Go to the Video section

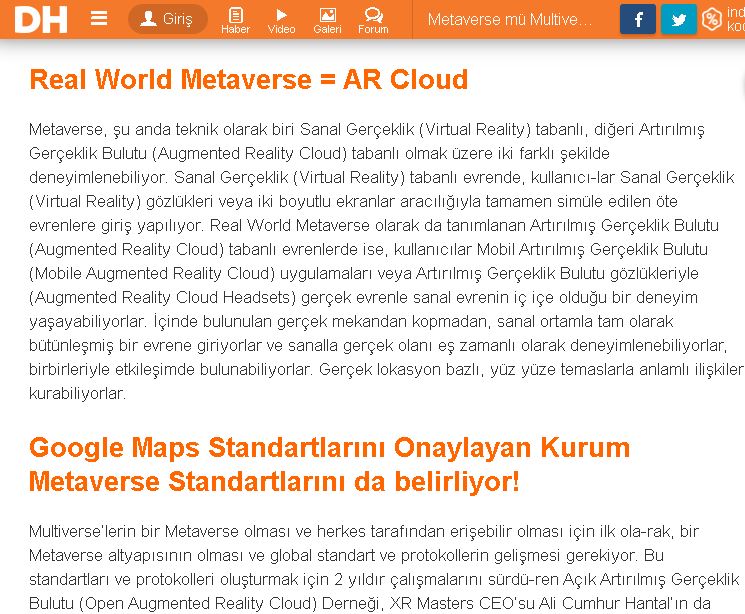[x=281, y=20]
